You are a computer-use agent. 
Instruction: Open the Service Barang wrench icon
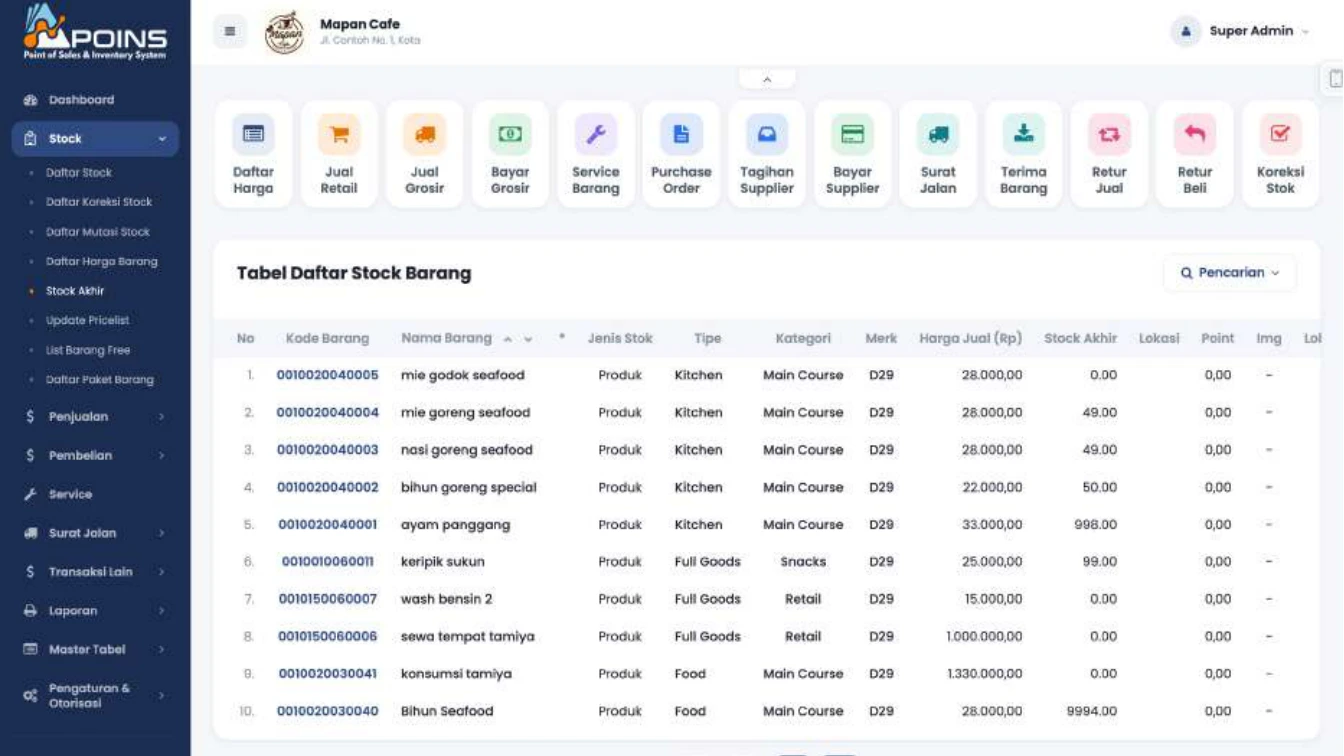coord(596,134)
